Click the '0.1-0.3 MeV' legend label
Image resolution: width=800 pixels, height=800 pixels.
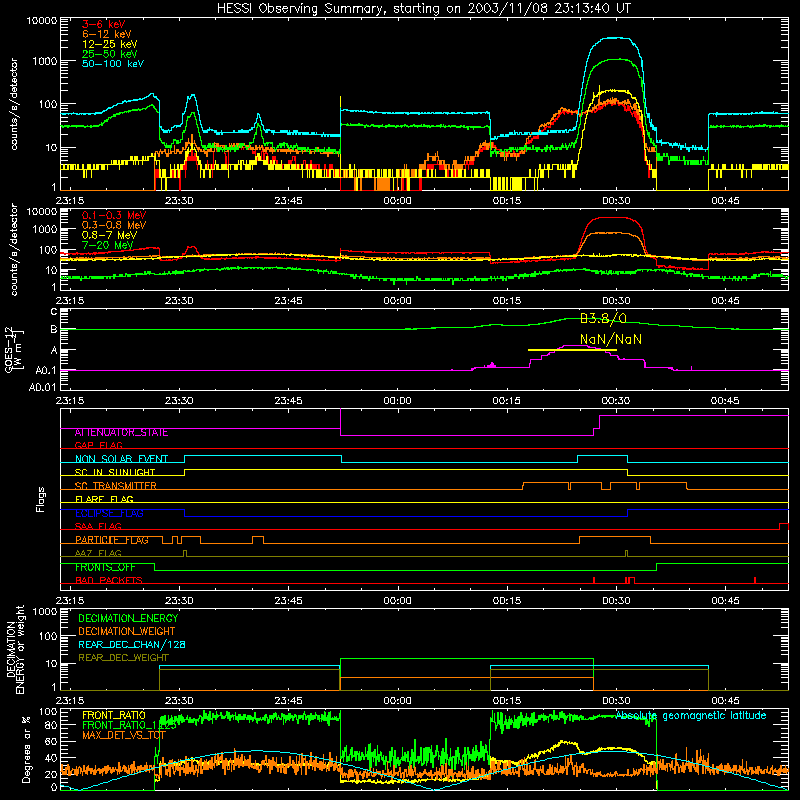point(114,215)
